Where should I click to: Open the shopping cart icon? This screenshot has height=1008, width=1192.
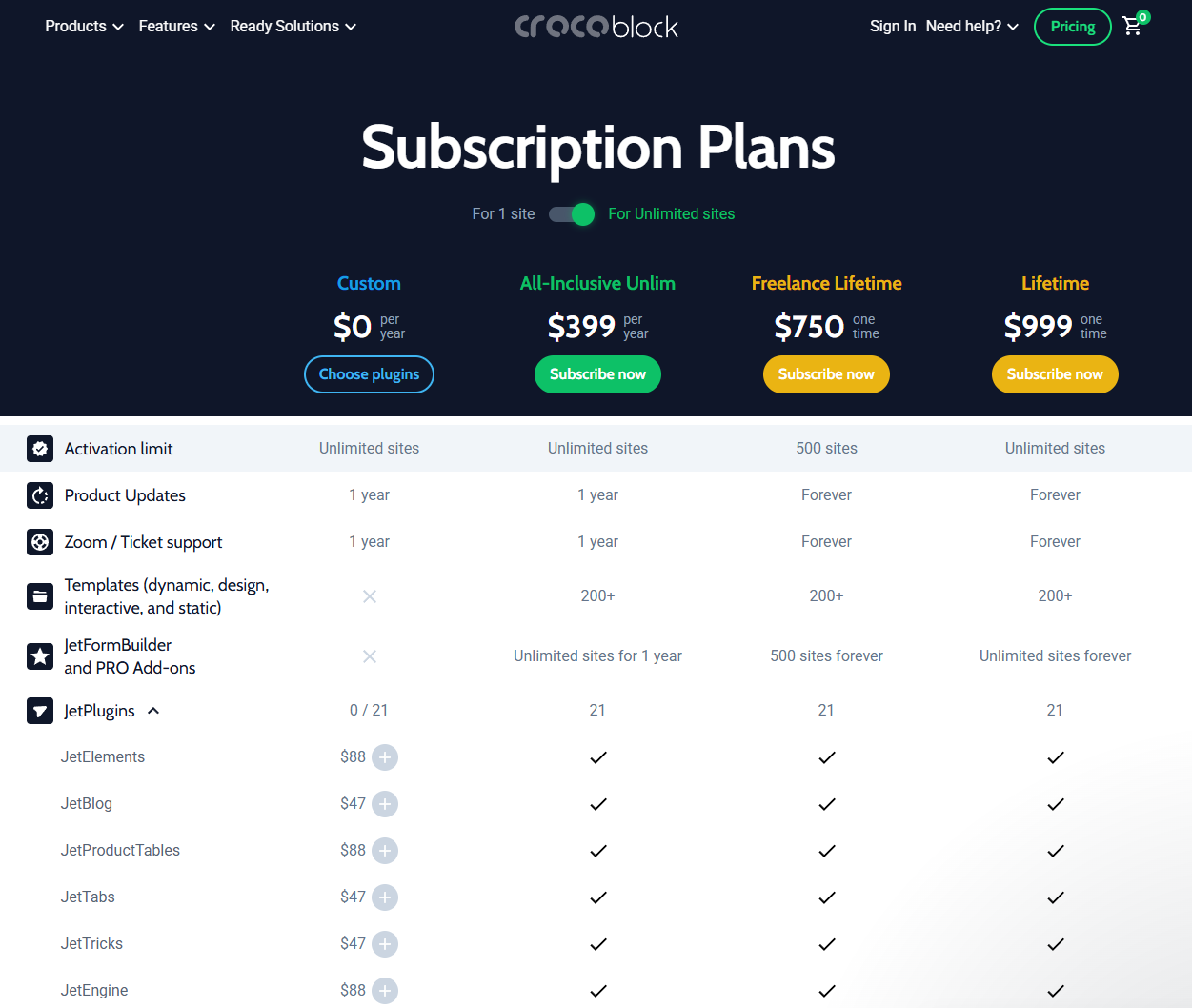coord(1133,26)
